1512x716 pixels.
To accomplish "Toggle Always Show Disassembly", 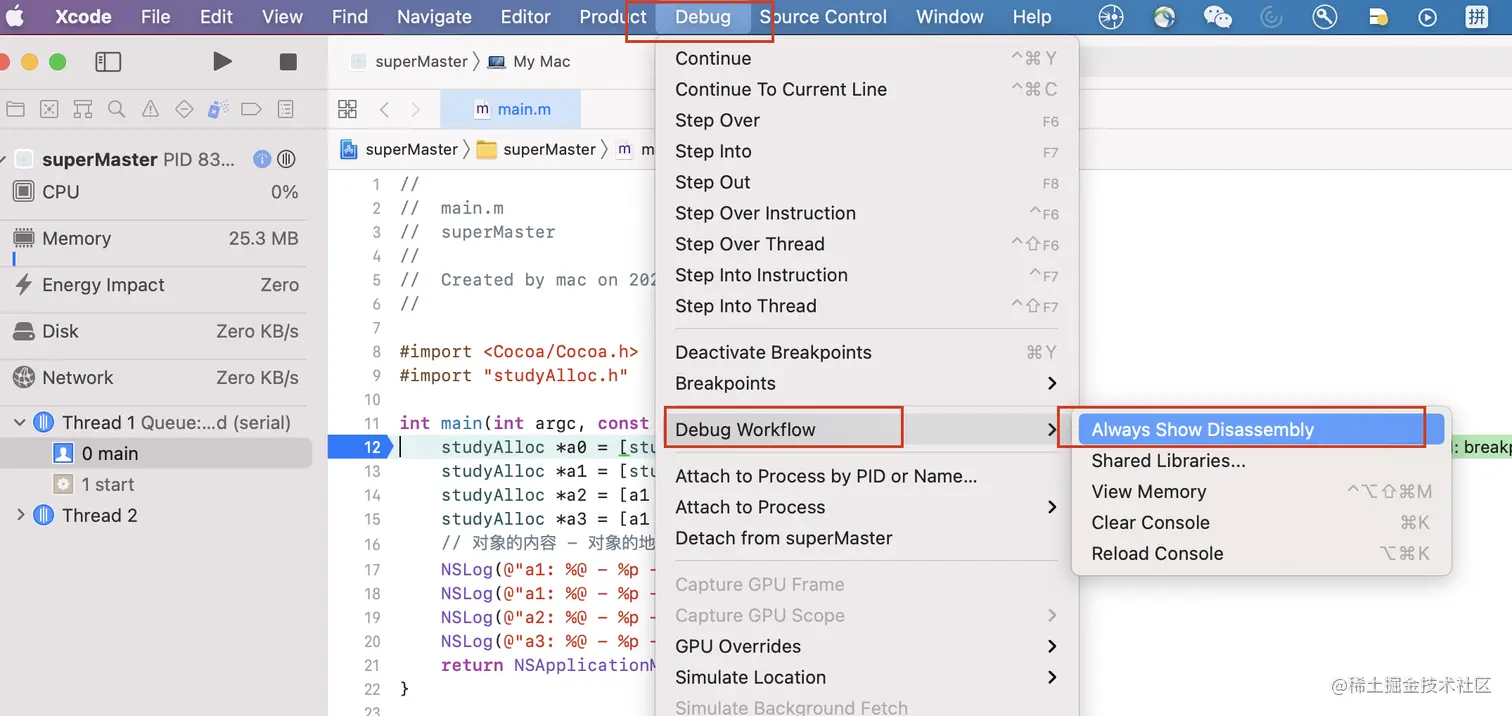I will pos(1261,430).
